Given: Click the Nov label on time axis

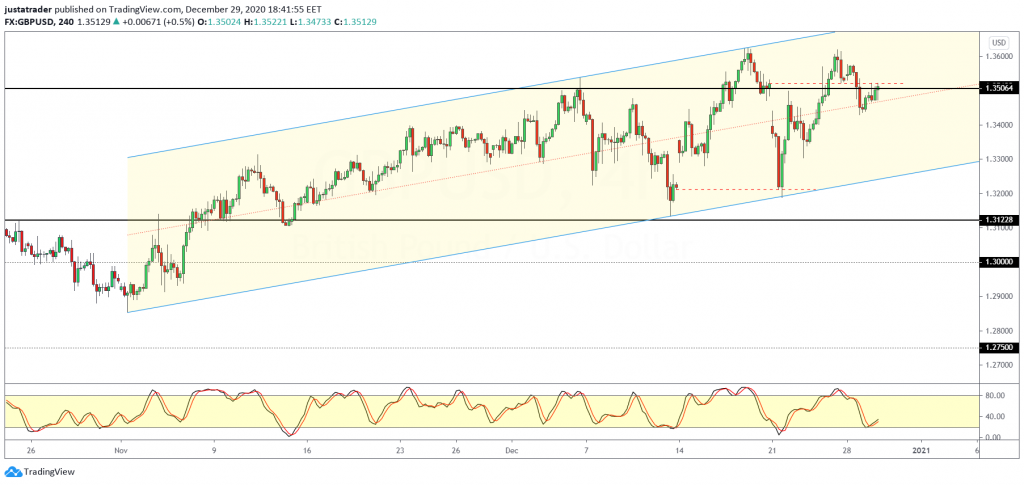Looking at the screenshot, I should pos(120,451).
